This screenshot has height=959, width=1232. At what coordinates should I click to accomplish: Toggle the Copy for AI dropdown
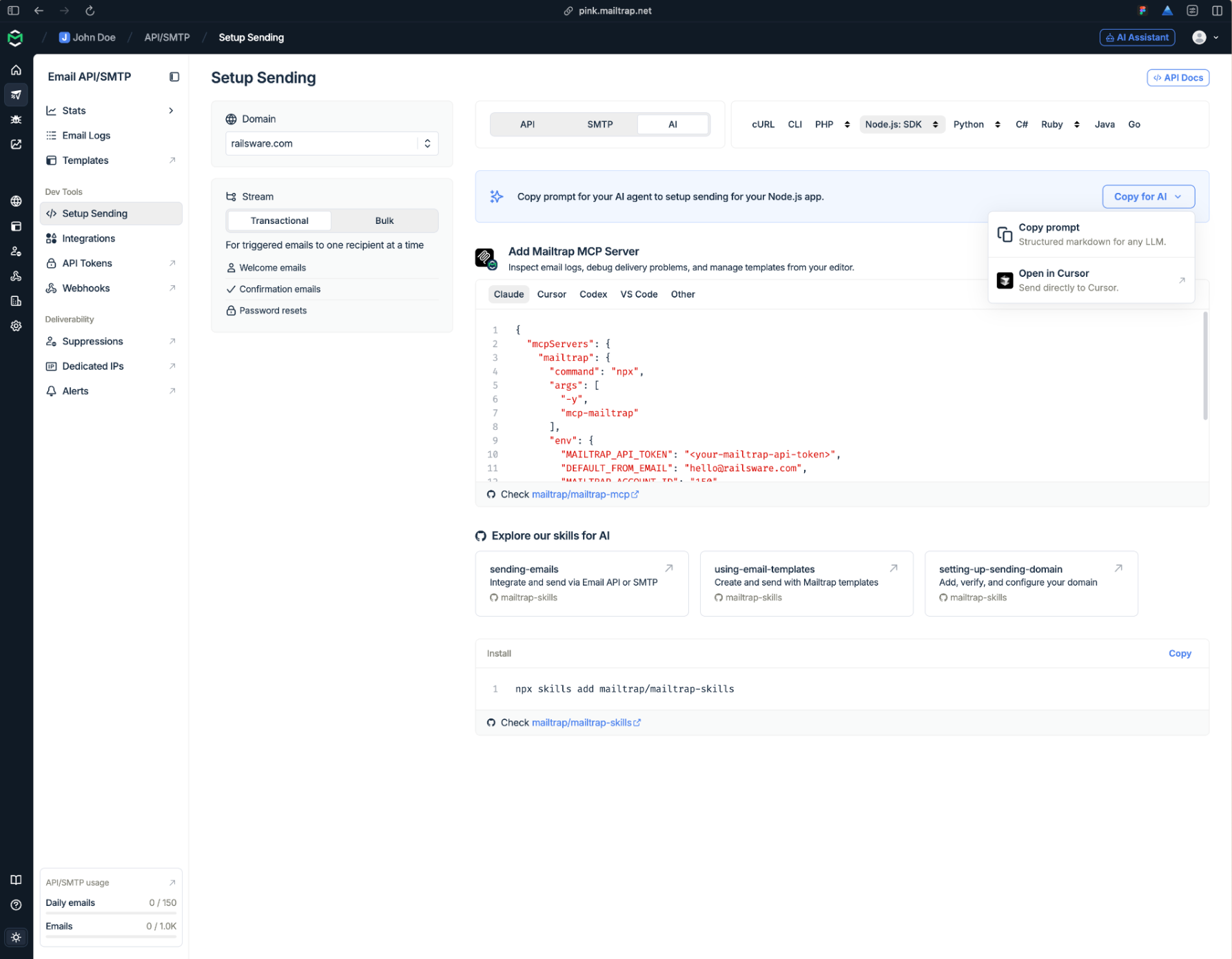click(1148, 196)
